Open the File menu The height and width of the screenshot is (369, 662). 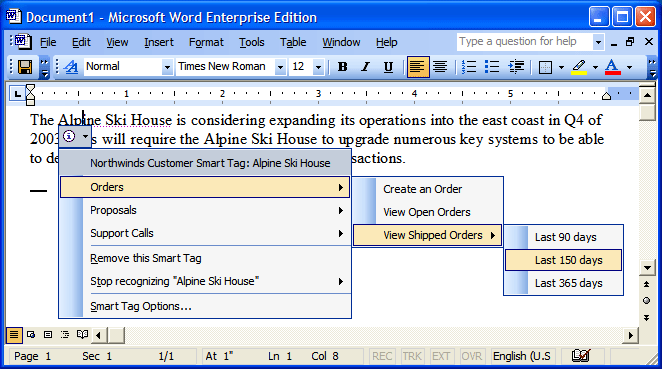pyautogui.click(x=48, y=42)
